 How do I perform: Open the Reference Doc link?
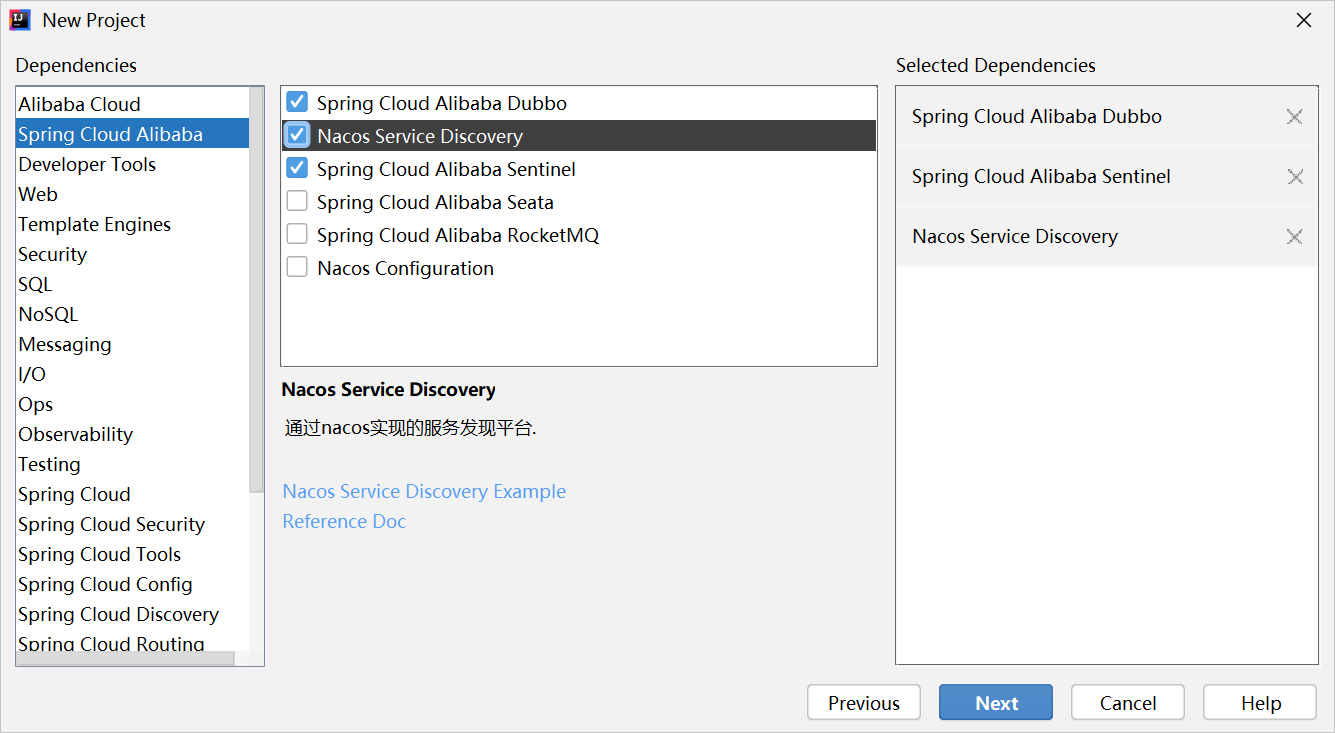[344, 521]
